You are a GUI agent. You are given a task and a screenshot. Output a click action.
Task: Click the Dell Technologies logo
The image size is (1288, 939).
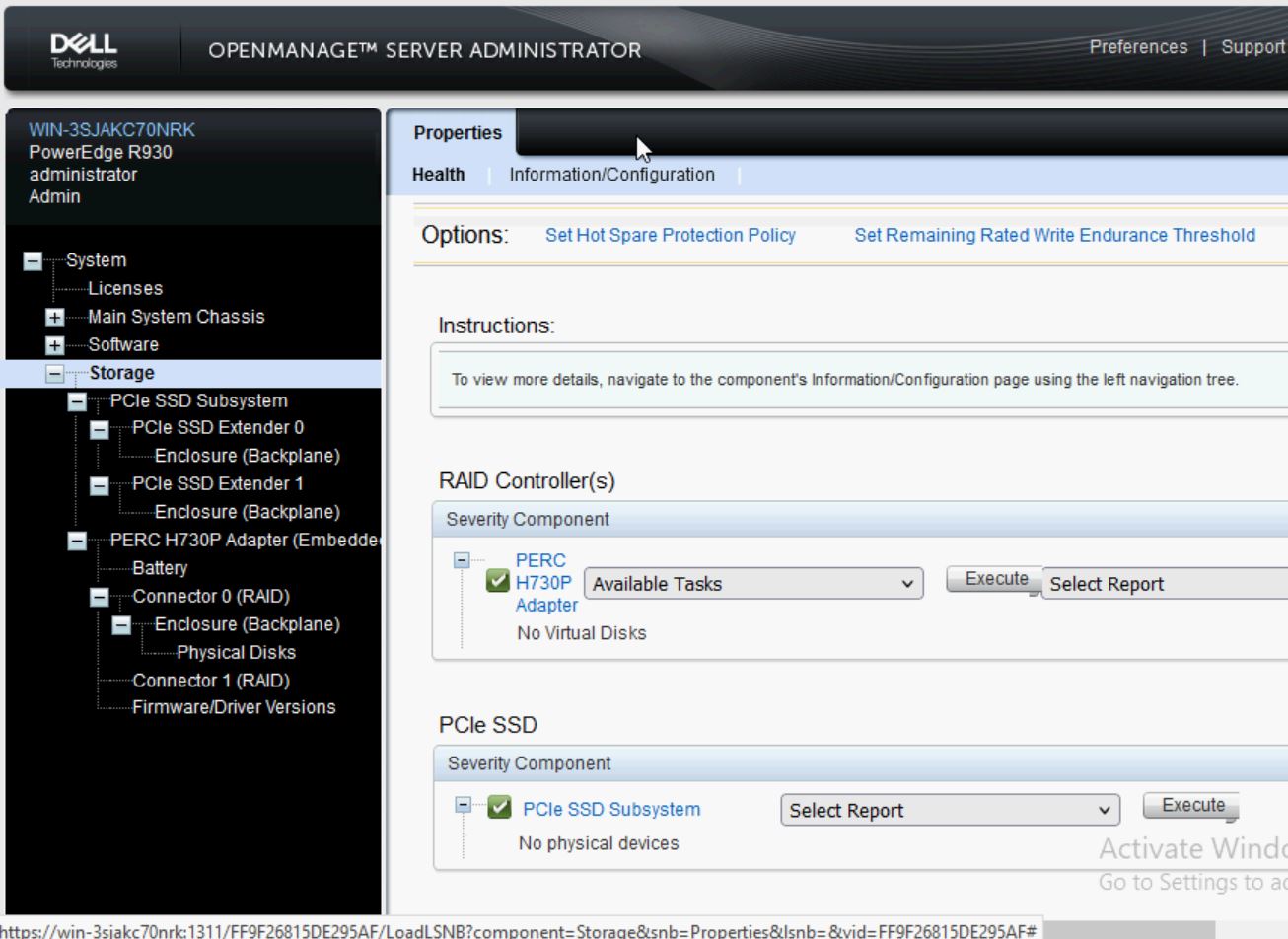pyautogui.click(x=84, y=50)
